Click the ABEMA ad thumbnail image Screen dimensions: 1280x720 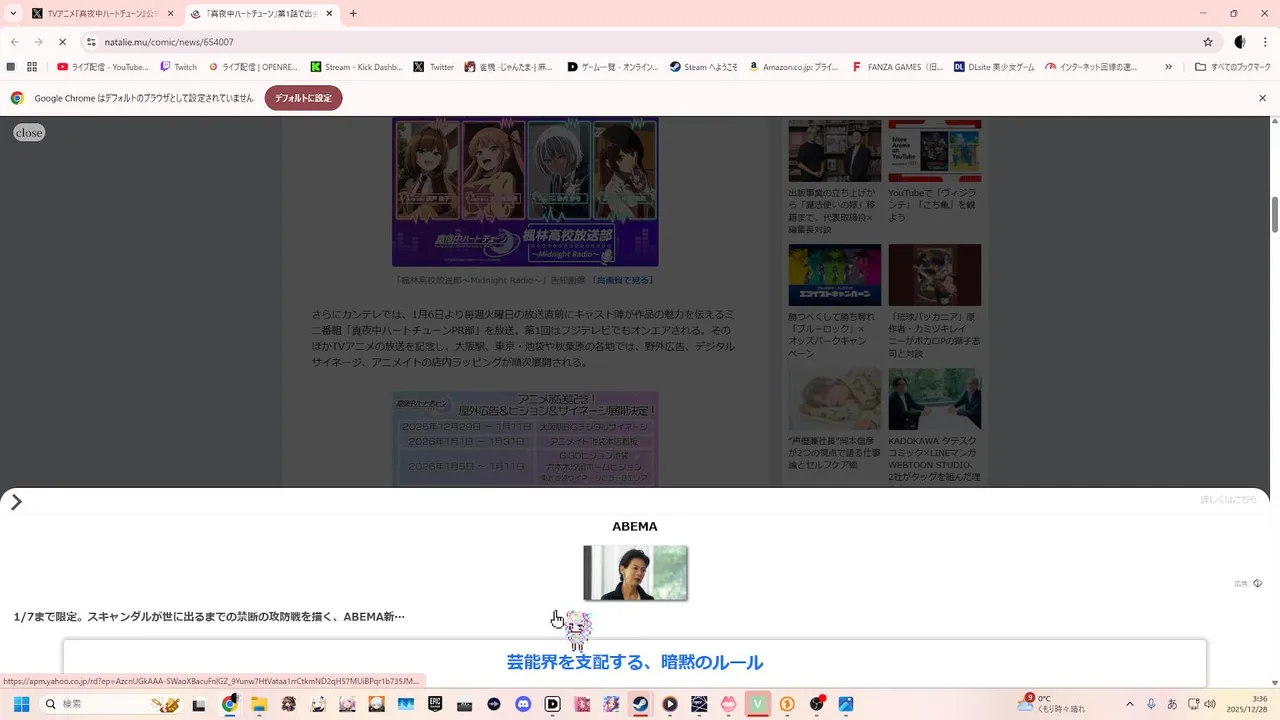click(x=635, y=572)
